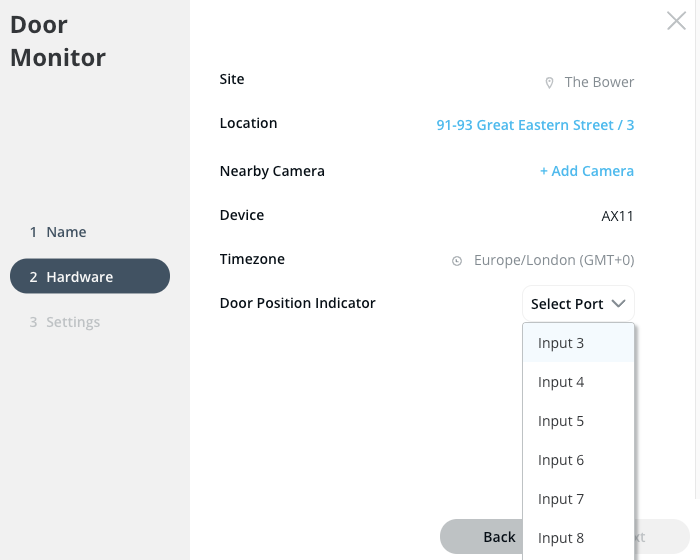The width and height of the screenshot is (700, 560).
Task: Click the clock icon next to Europe/London
Action: click(457, 261)
